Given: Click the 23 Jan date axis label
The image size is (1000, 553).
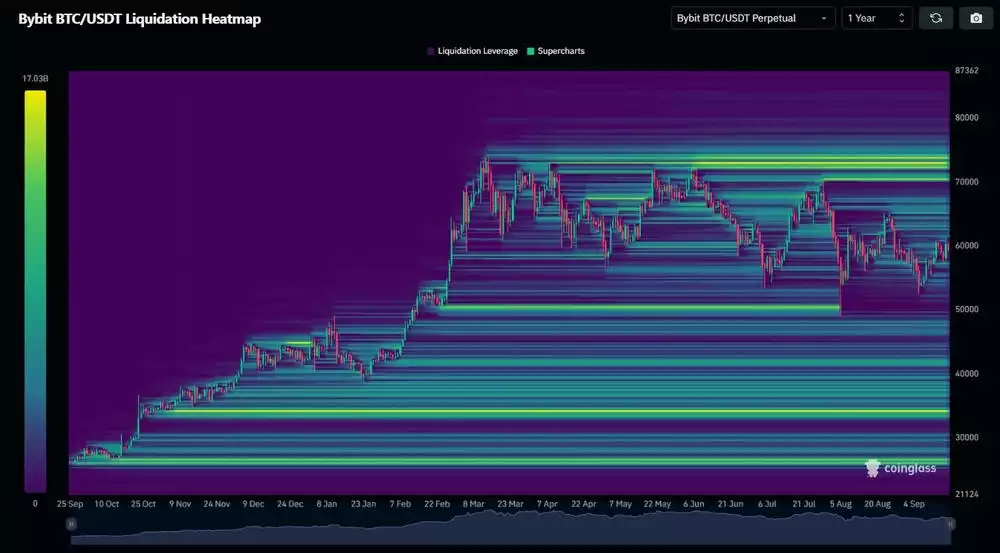Looking at the screenshot, I should [364, 504].
